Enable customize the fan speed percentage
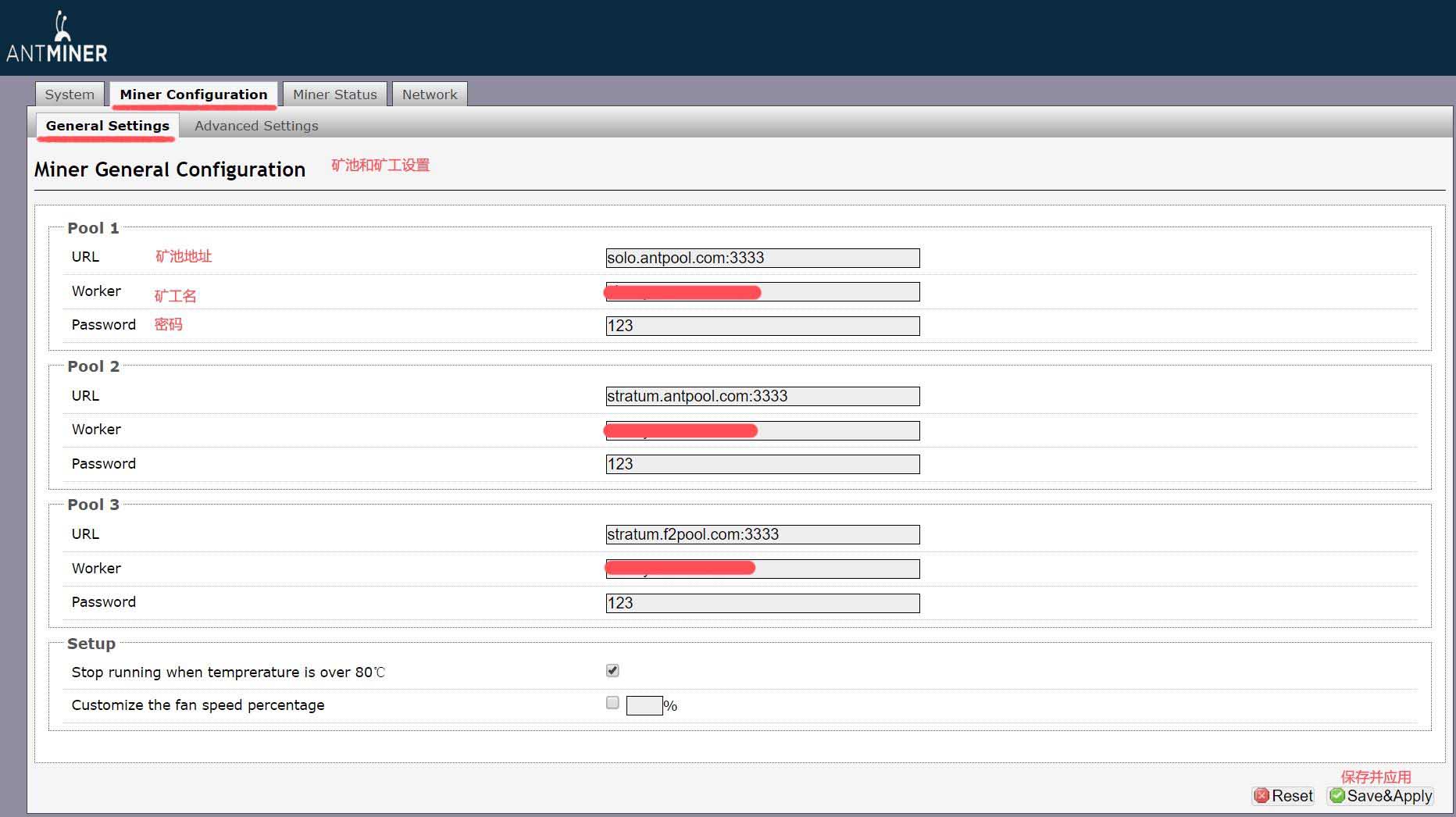The width and height of the screenshot is (1456, 817). click(612, 703)
